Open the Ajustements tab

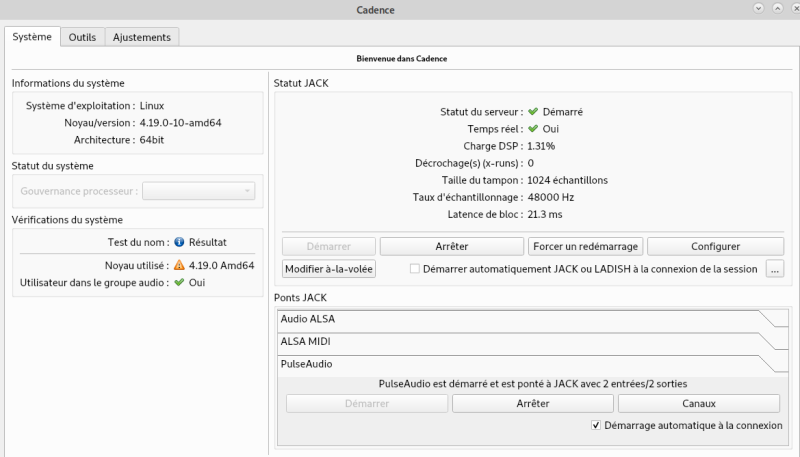[142, 37]
